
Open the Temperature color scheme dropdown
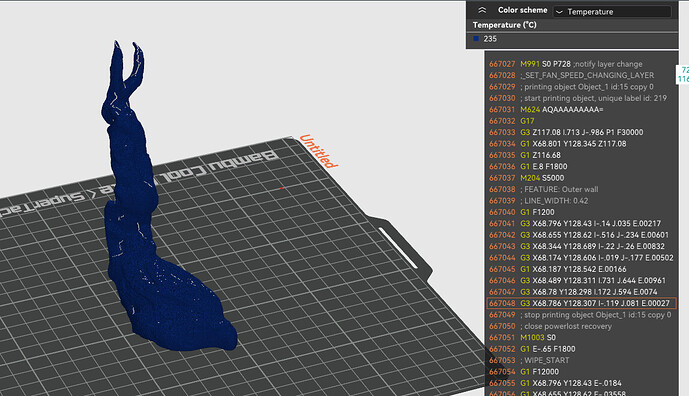coord(613,11)
